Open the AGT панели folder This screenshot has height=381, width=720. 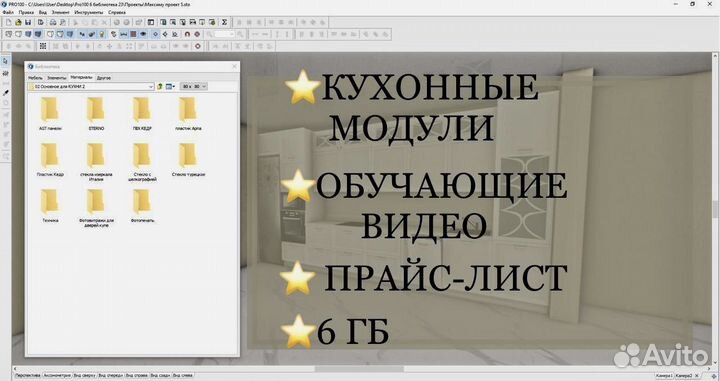point(50,113)
